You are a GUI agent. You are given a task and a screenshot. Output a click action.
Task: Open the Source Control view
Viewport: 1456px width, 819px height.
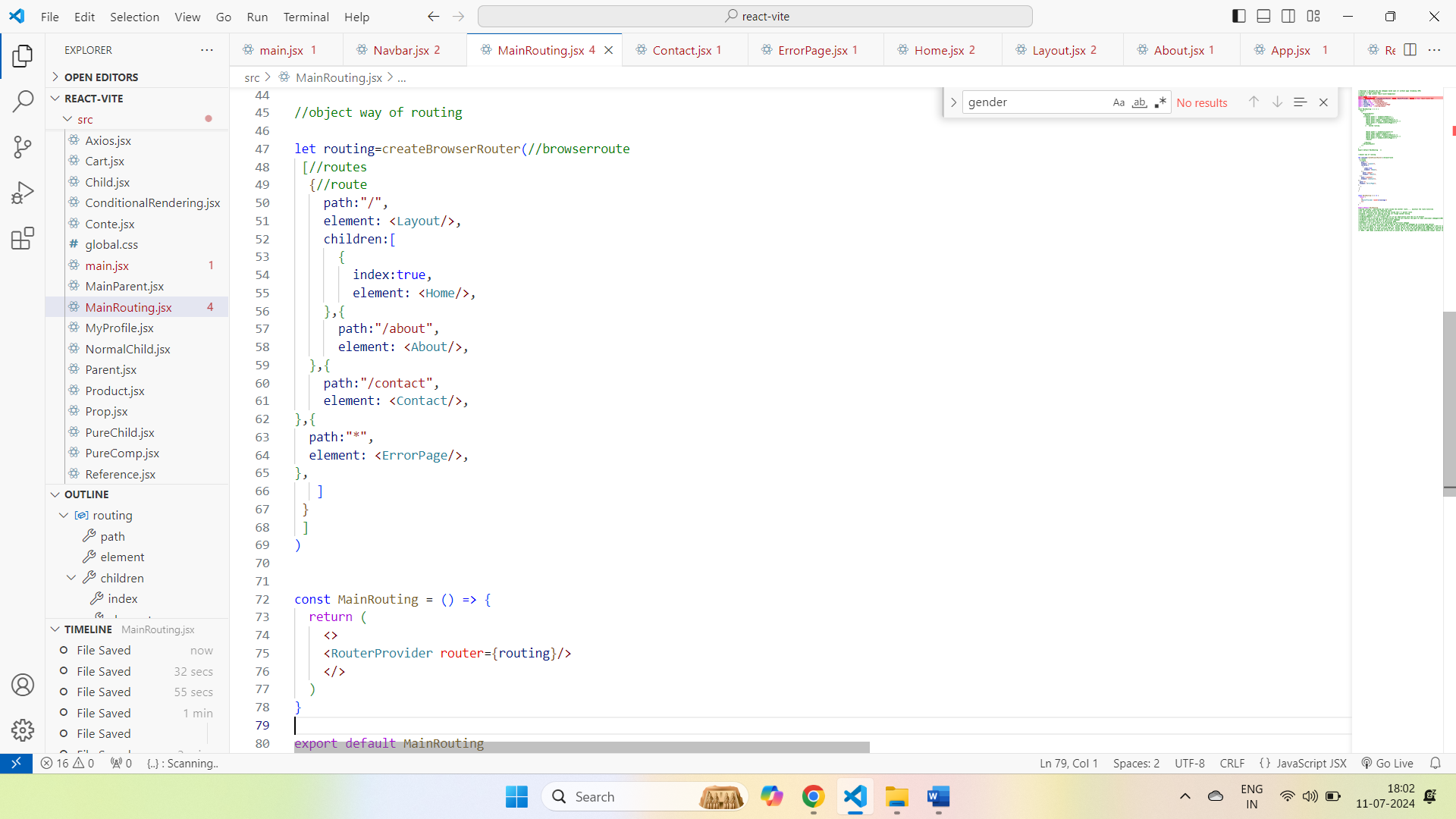(x=23, y=147)
